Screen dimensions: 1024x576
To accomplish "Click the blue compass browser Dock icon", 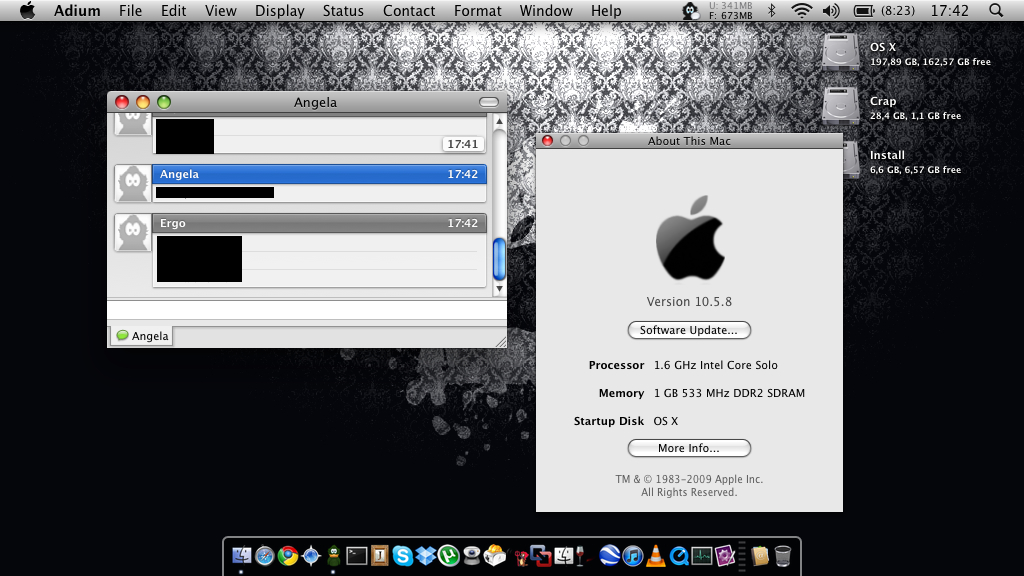I will click(x=311, y=556).
